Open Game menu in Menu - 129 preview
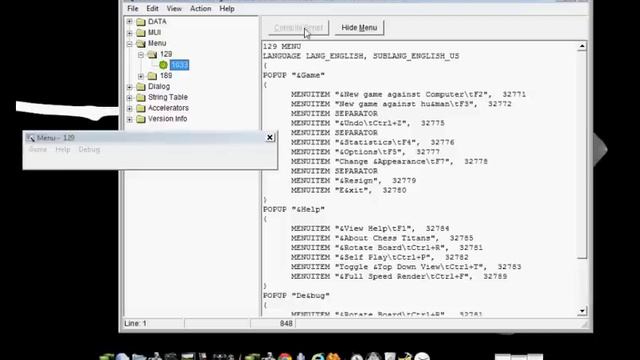Viewport: 640px width, 360px height. pos(38,149)
